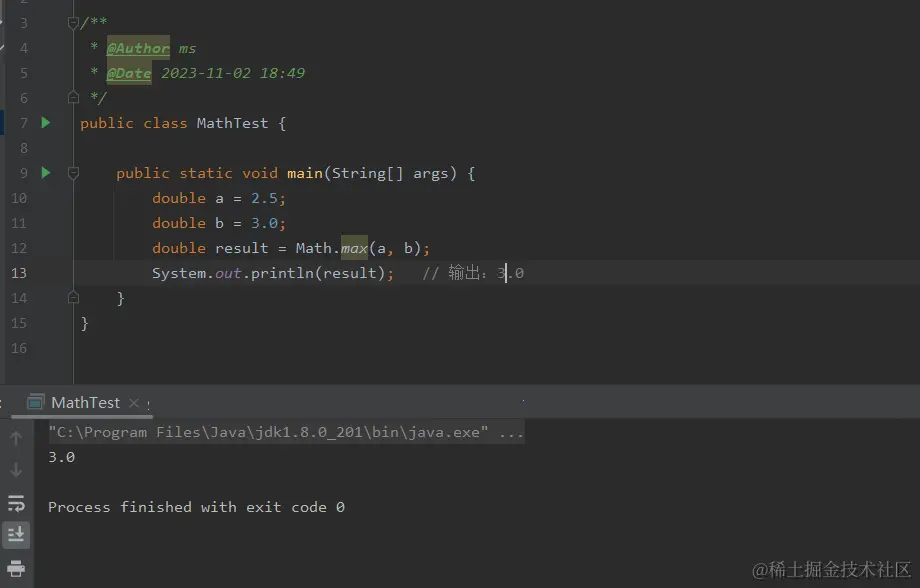
Task: Click the max method call on line 12
Action: coord(354,248)
